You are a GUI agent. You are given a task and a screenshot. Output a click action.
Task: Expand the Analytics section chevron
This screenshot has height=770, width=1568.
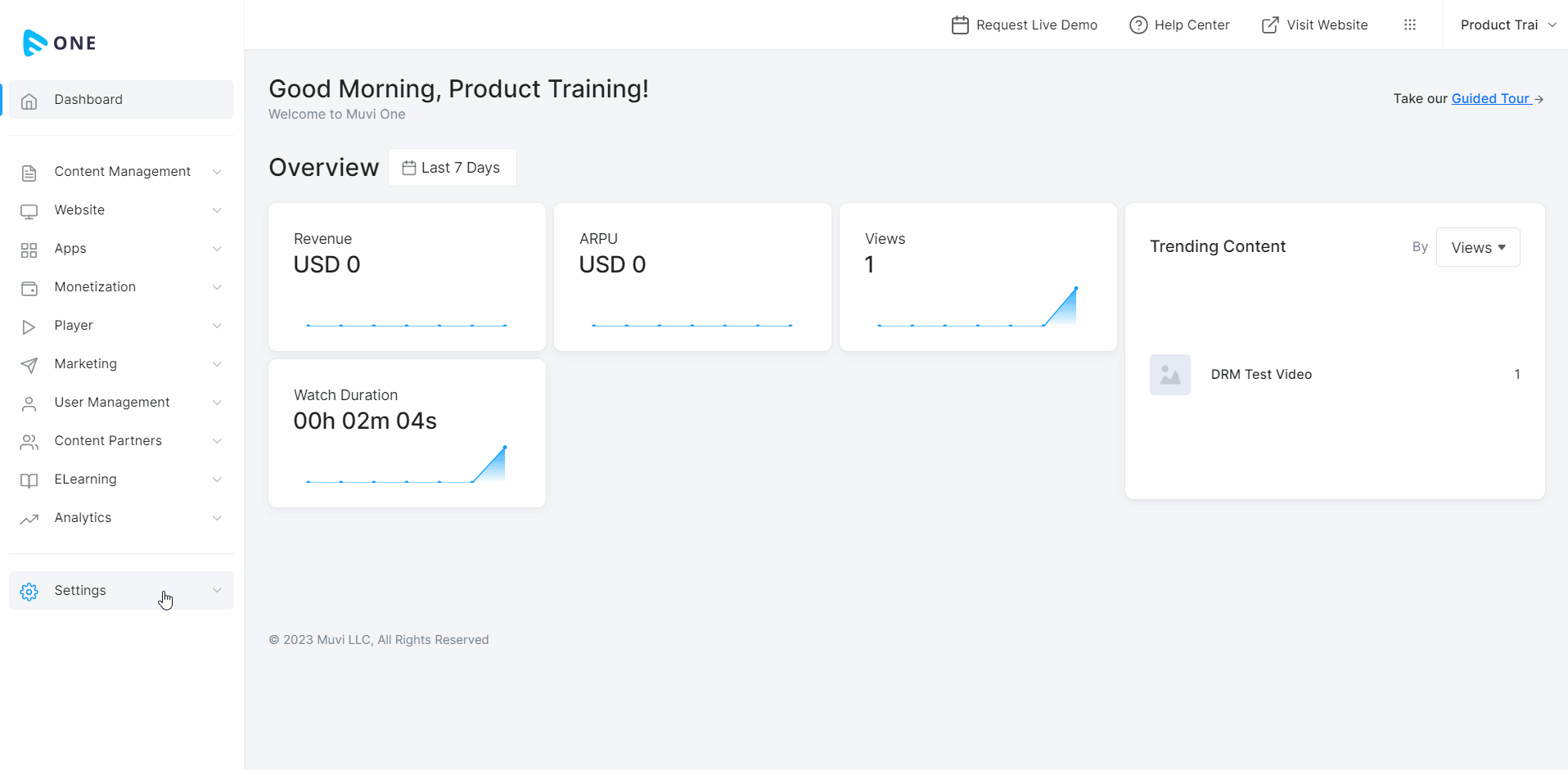(x=217, y=518)
